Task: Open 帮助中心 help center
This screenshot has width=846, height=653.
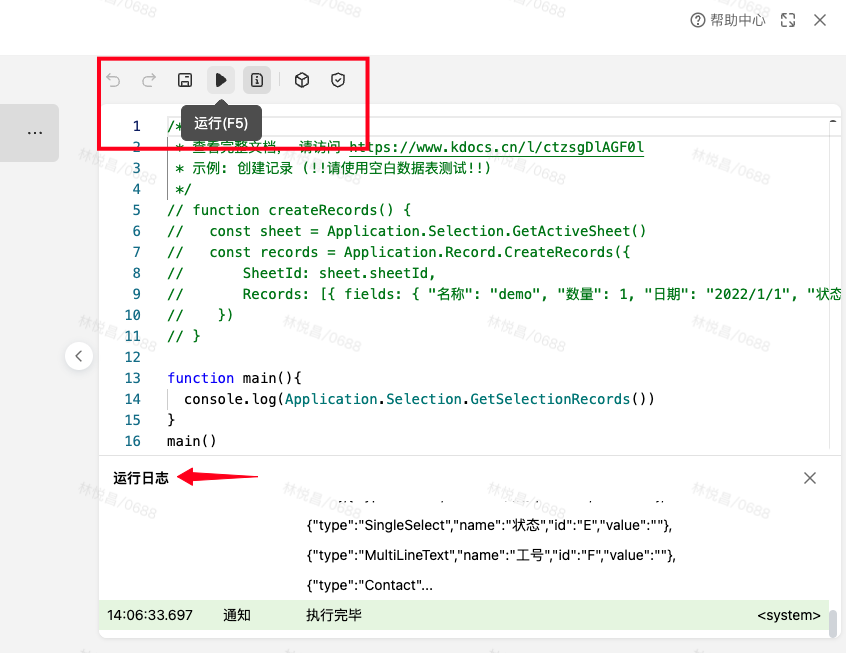Action: click(x=728, y=20)
